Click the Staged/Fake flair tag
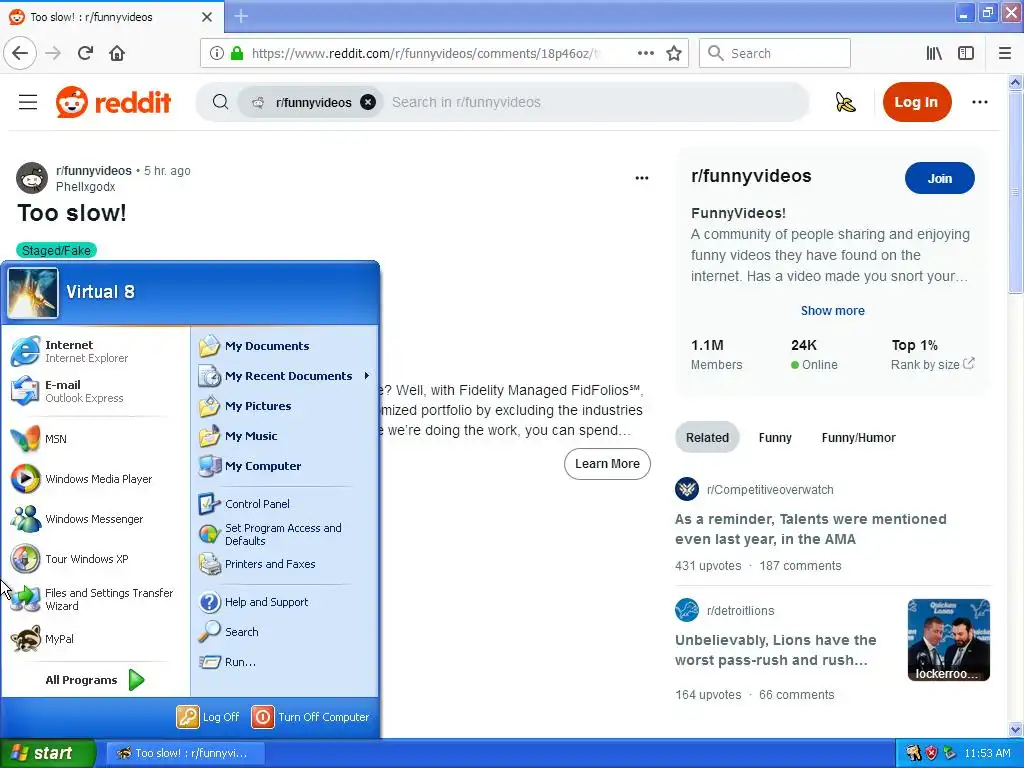Image resolution: width=1024 pixels, height=768 pixels. coord(57,251)
